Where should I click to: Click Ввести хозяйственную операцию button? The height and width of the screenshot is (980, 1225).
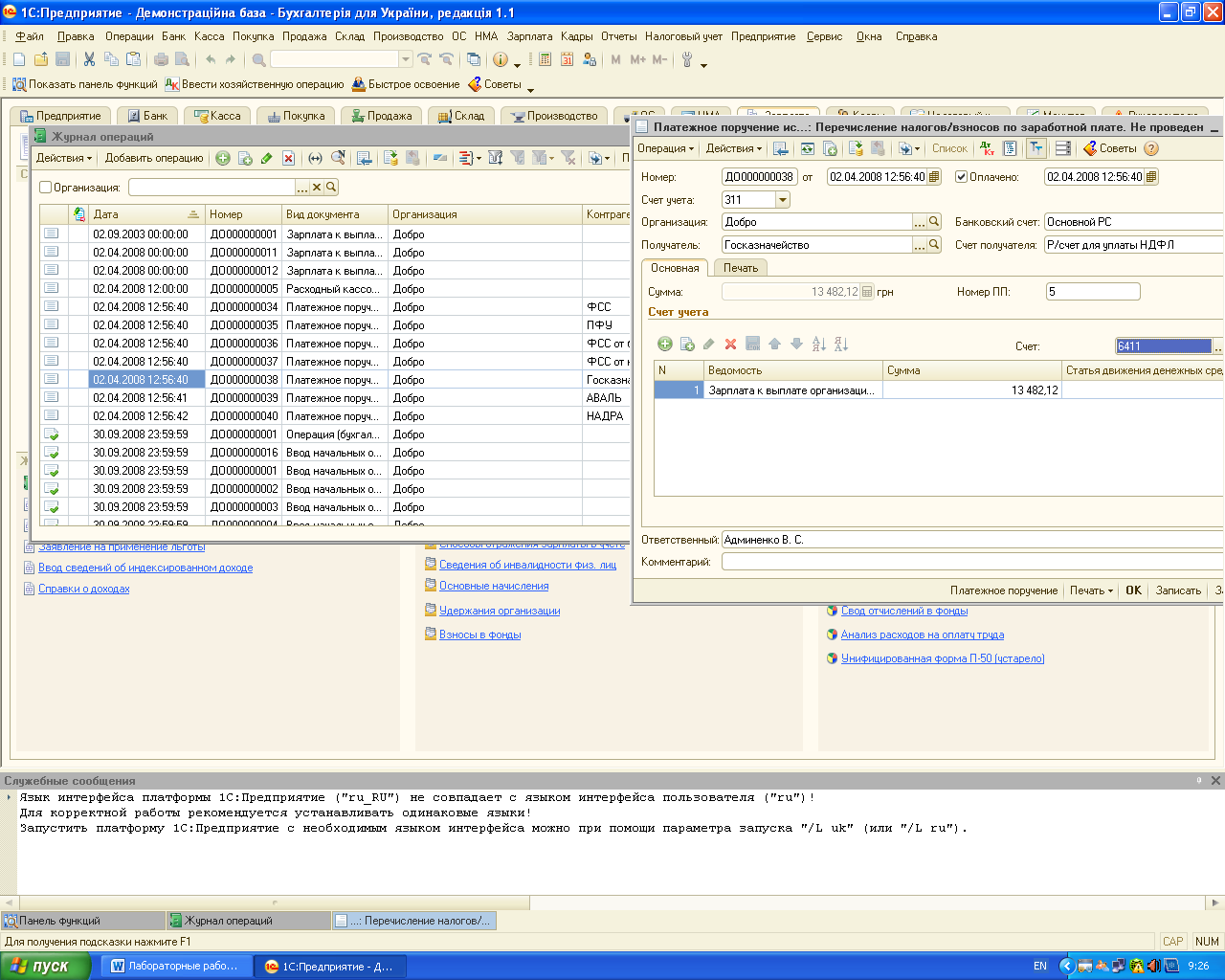(x=255, y=84)
